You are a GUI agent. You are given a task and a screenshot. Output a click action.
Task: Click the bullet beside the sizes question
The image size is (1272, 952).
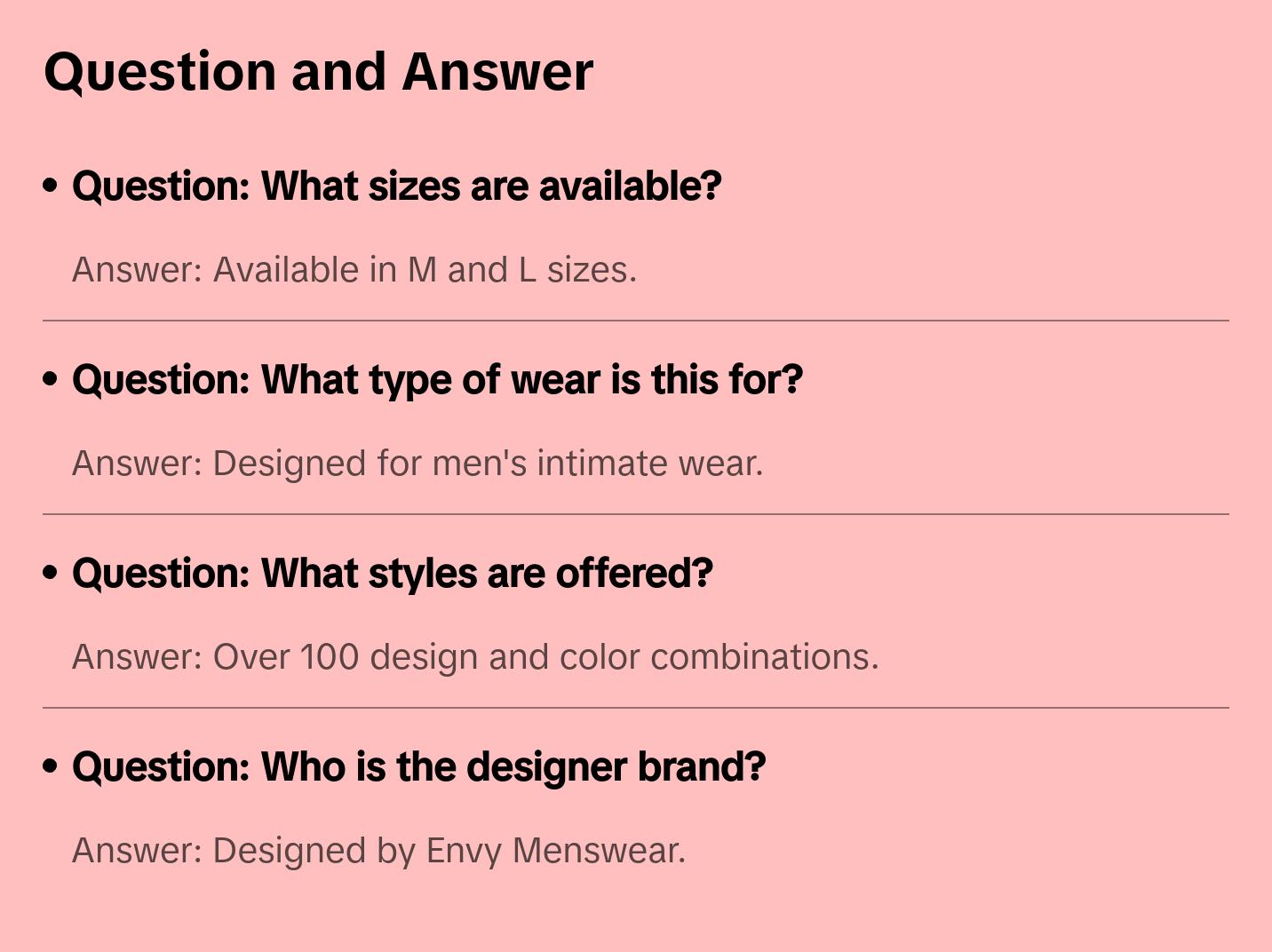51,186
